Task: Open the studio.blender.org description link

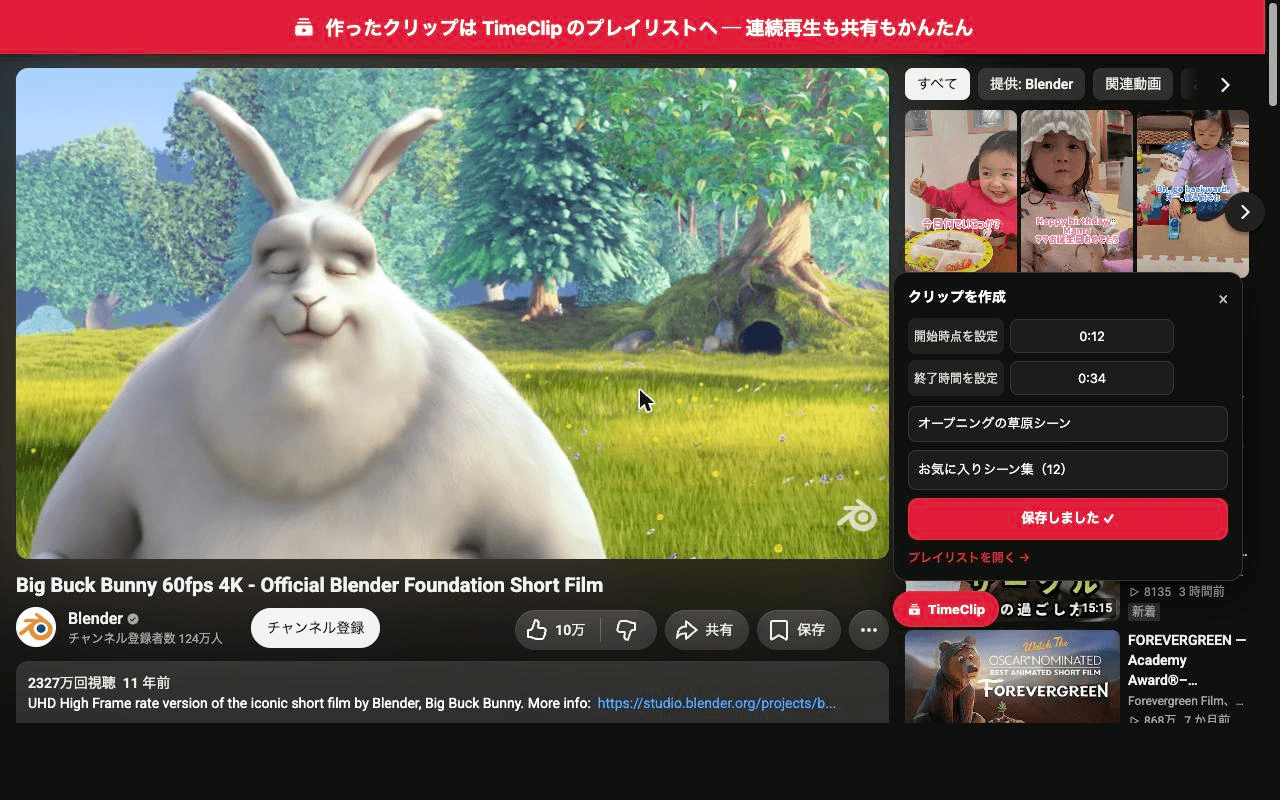Action: coord(716,703)
